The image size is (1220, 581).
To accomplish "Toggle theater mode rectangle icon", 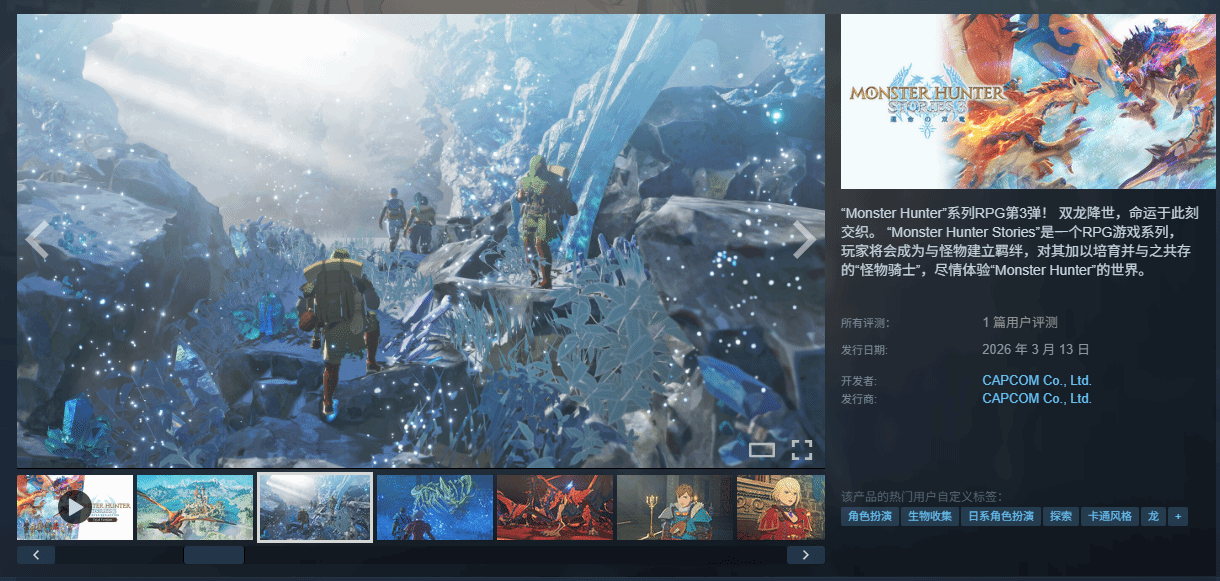I will coord(762,450).
